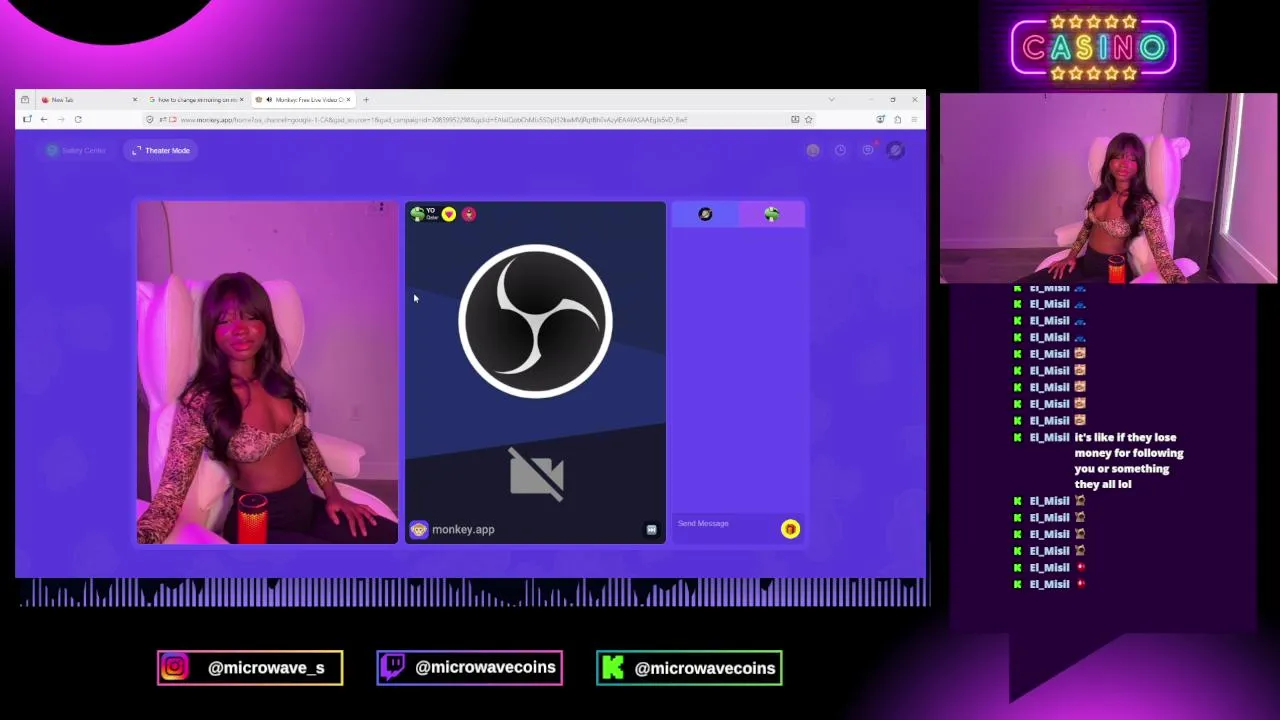Expand the tab list dropdown arrow
The image size is (1280, 720).
coord(831,100)
